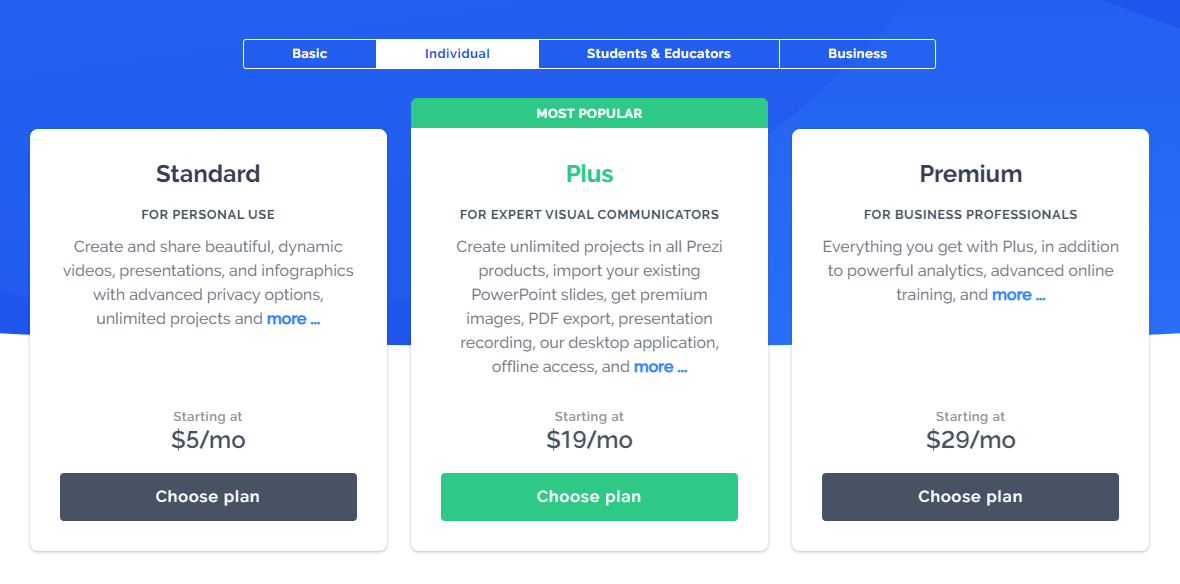1180x584 pixels.
Task: Click the Premium plan heading
Action: pyautogui.click(x=970, y=174)
